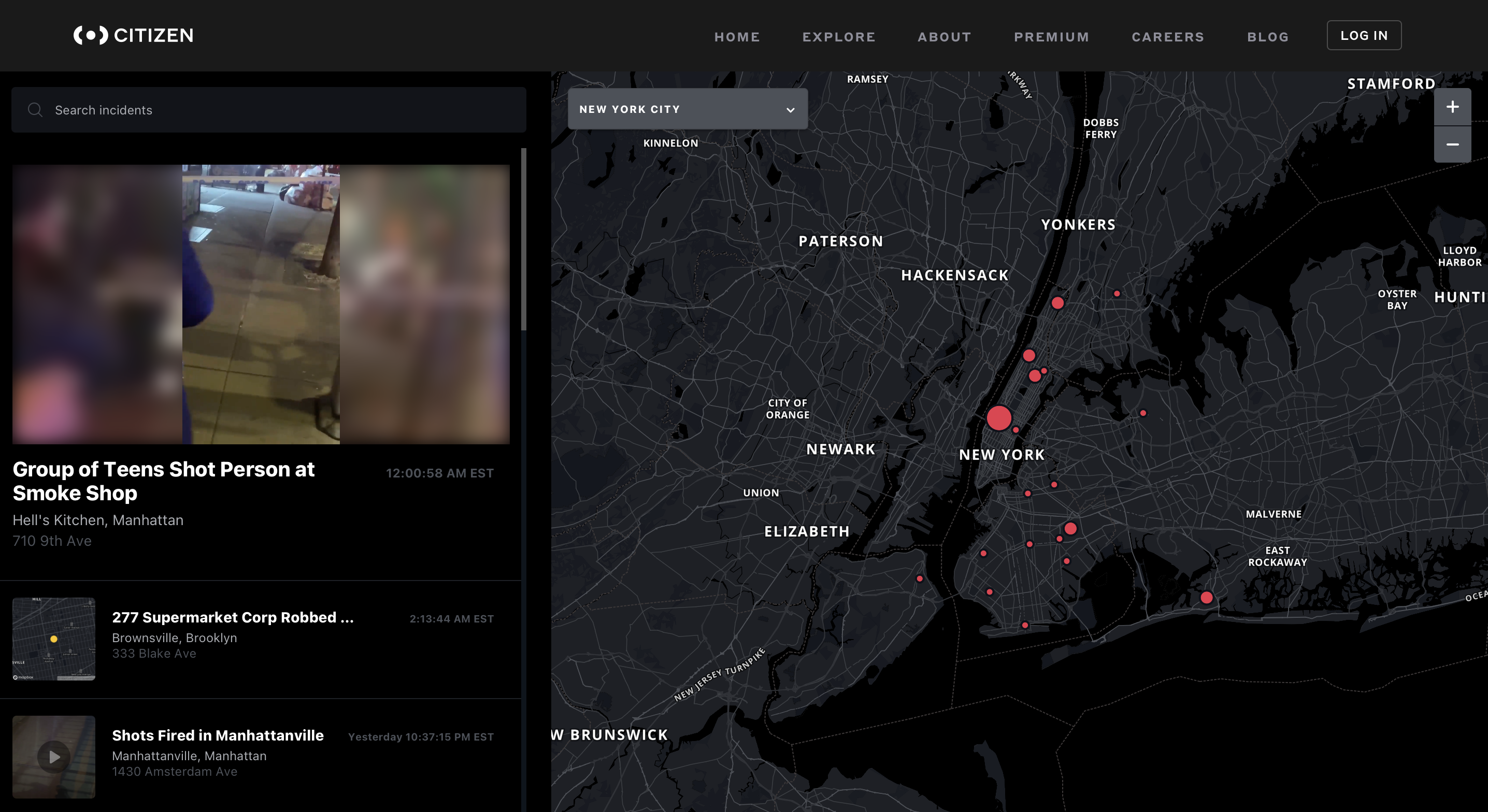
Task: Open the Blog page
Action: pyautogui.click(x=1267, y=36)
